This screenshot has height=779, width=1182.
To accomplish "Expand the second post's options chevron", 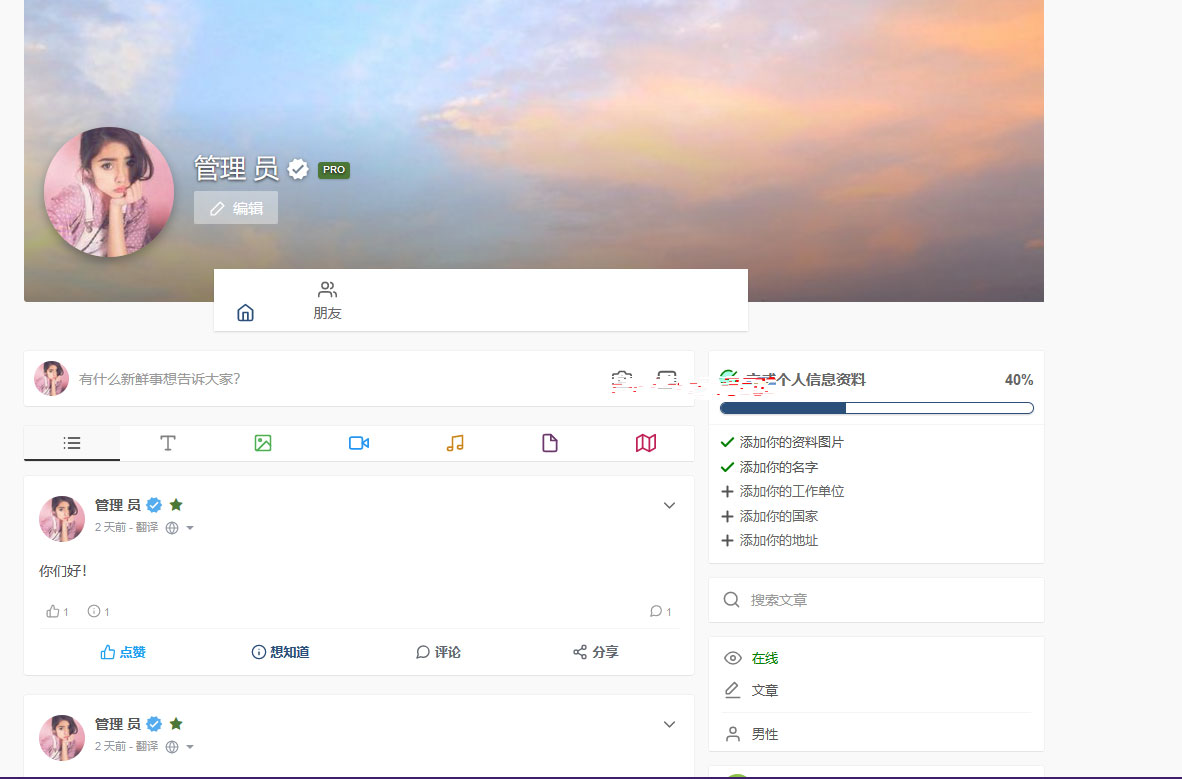I will click(x=670, y=724).
